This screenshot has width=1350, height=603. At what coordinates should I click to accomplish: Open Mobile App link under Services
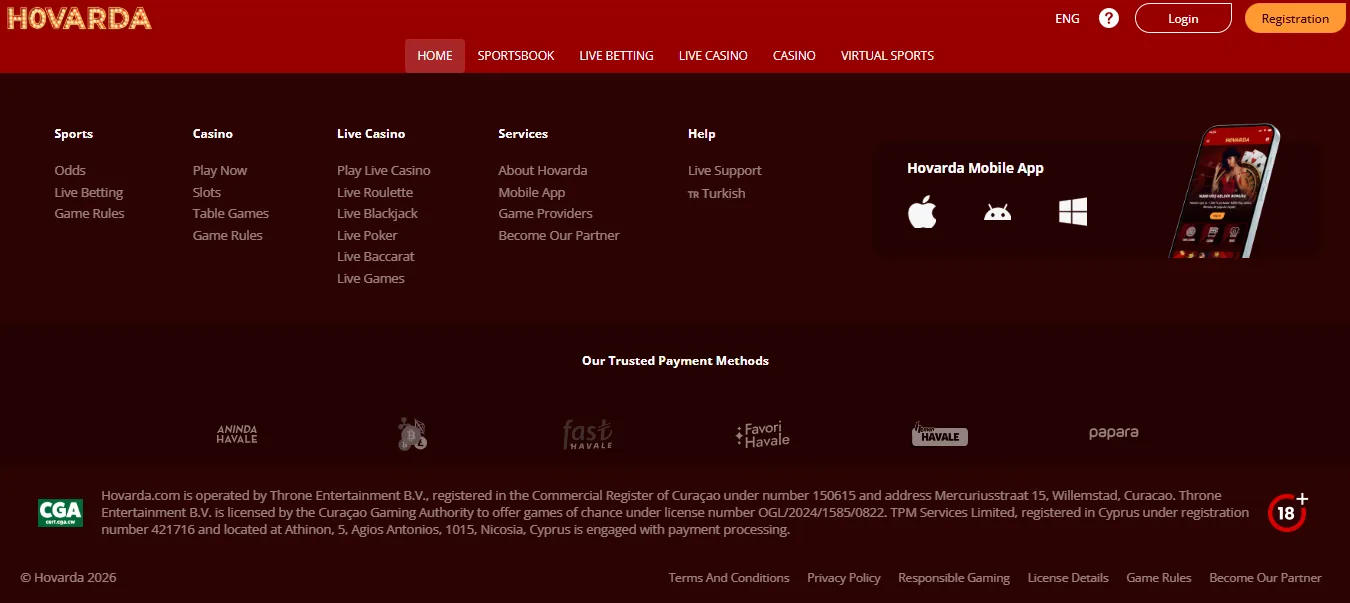(532, 192)
